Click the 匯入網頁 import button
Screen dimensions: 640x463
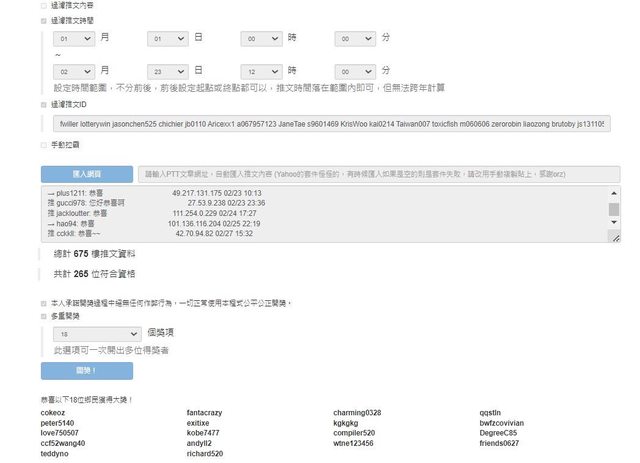click(86, 173)
